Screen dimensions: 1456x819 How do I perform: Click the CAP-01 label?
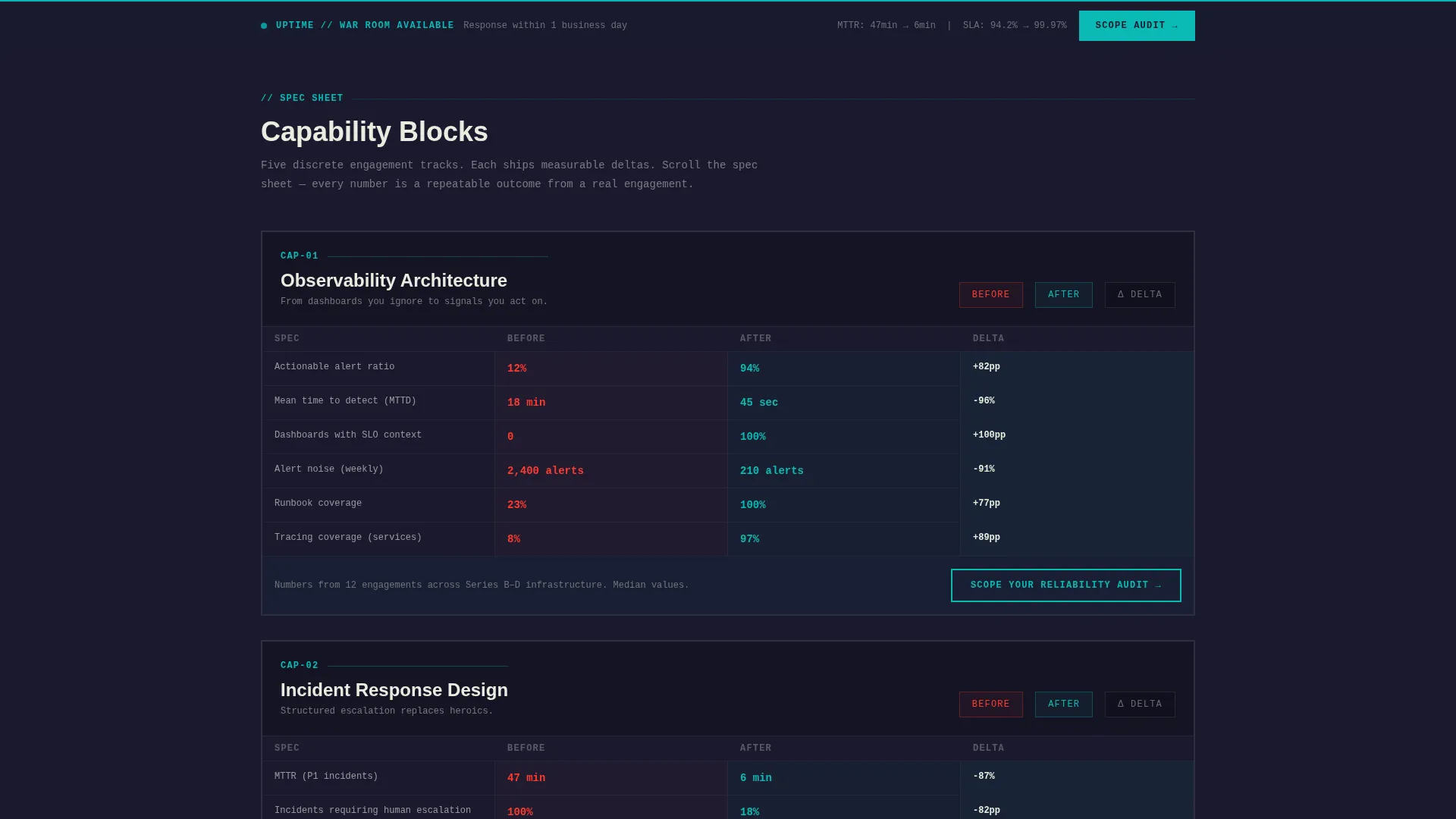coord(300,256)
